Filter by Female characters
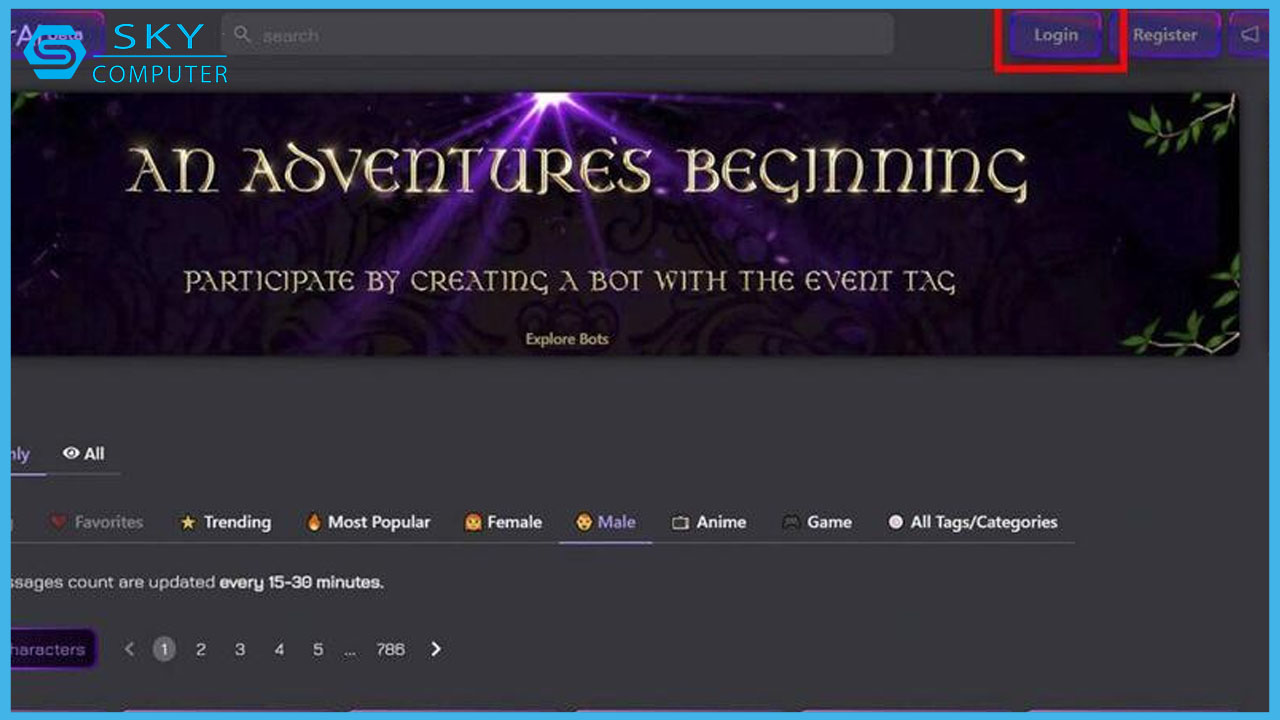 point(503,522)
